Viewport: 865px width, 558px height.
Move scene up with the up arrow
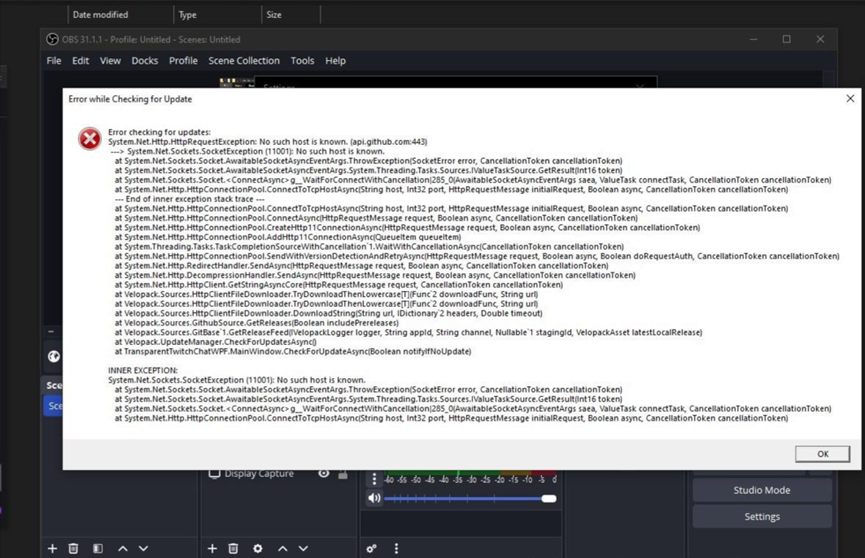[123, 549]
